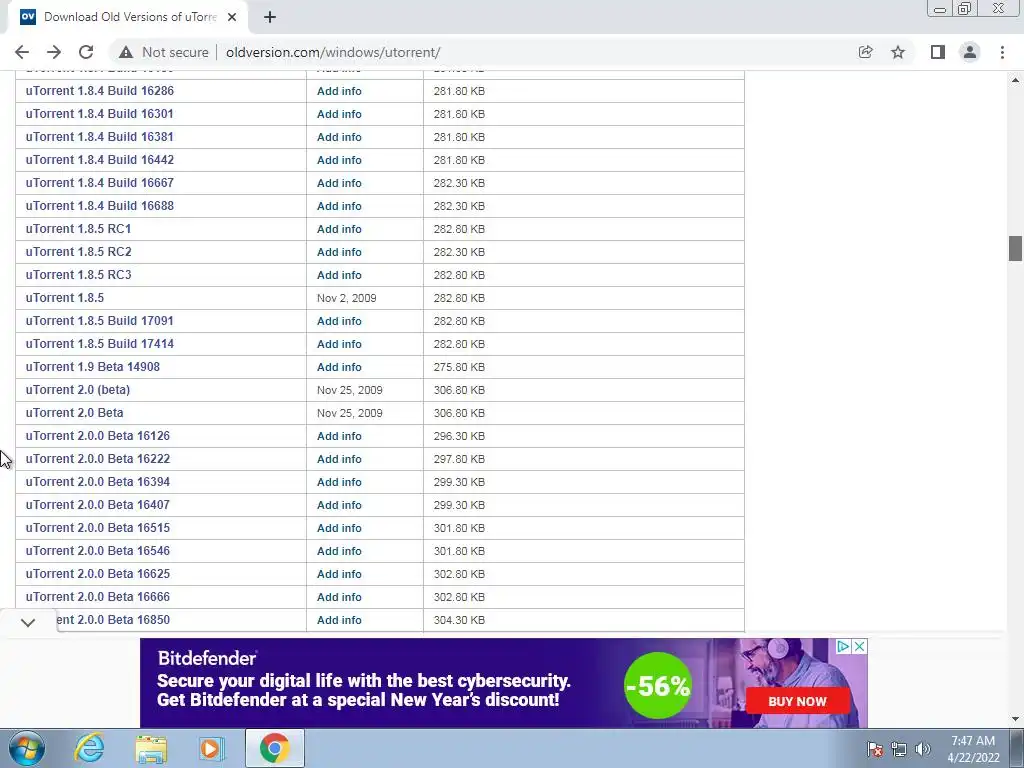Open uTorrent 1.9 Beta 14908 link
The image size is (1024, 768).
tap(93, 366)
